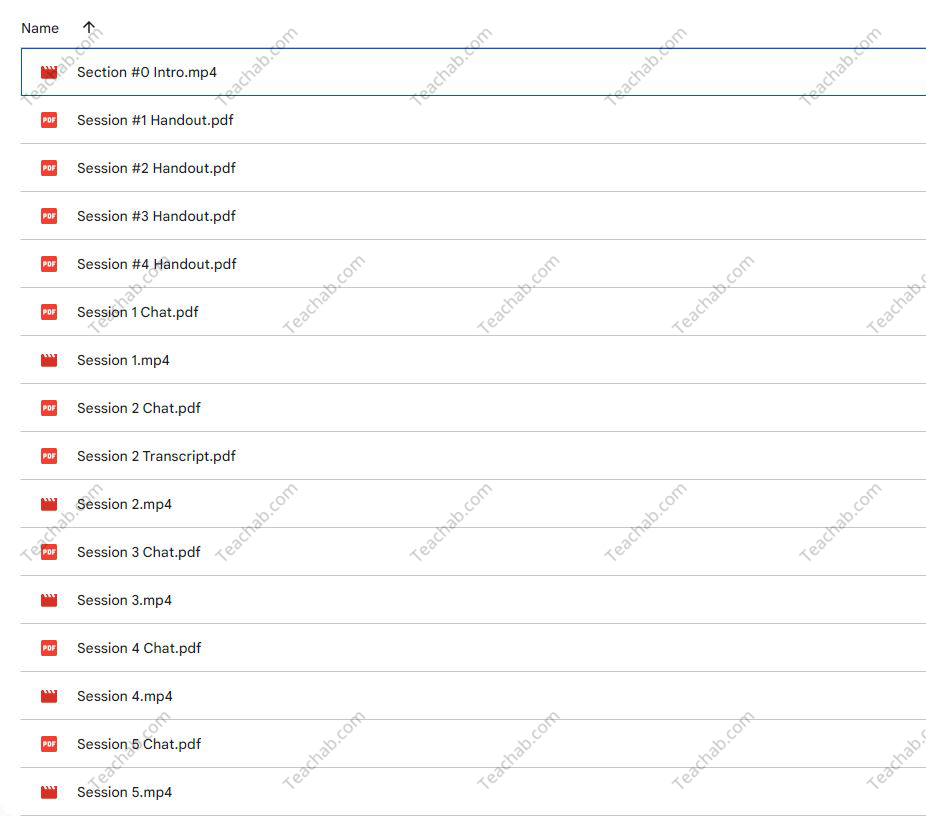The image size is (926, 816).
Task: Click the PDF icon for Session 2 Transcript.pdf
Action: tap(49, 456)
